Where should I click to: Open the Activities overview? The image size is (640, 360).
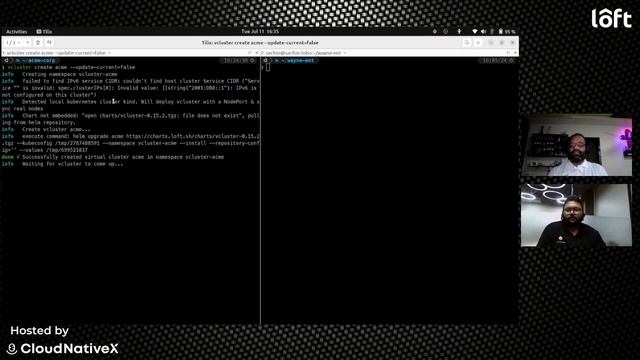(16, 31)
